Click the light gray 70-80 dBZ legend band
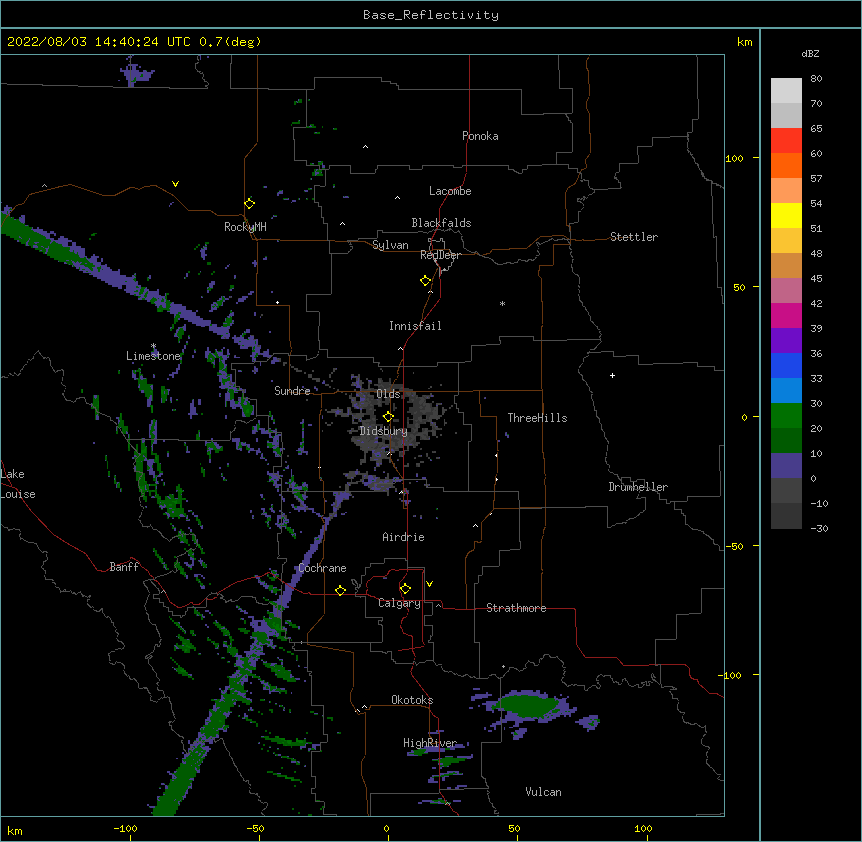The width and height of the screenshot is (862, 842). coord(786,91)
